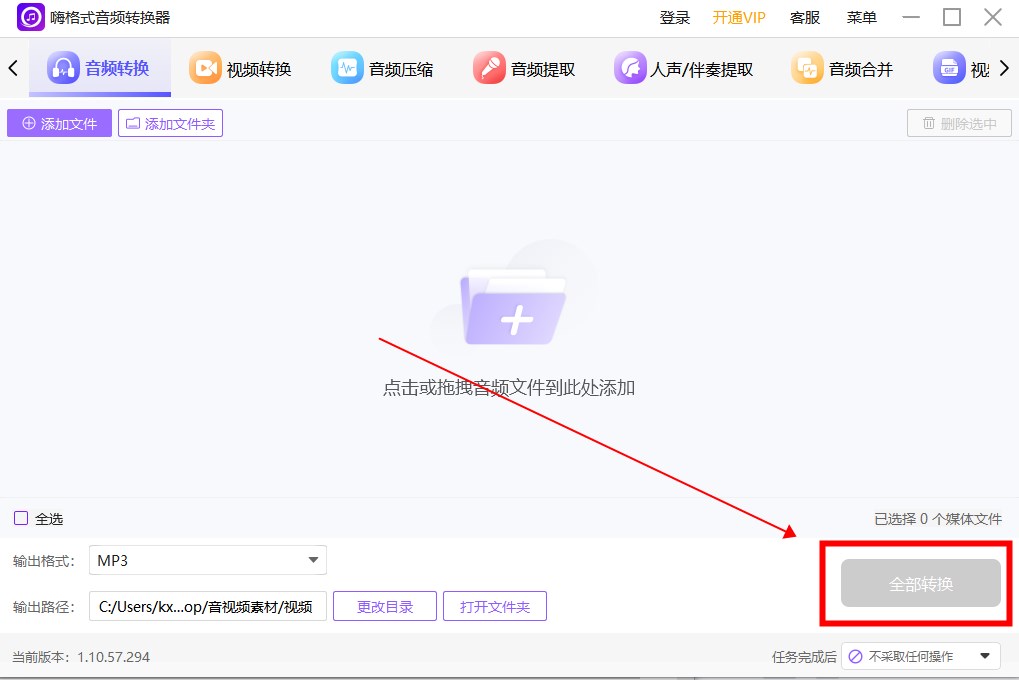Open the 视频转换 tool
This screenshot has height=680, width=1019.
coord(240,67)
